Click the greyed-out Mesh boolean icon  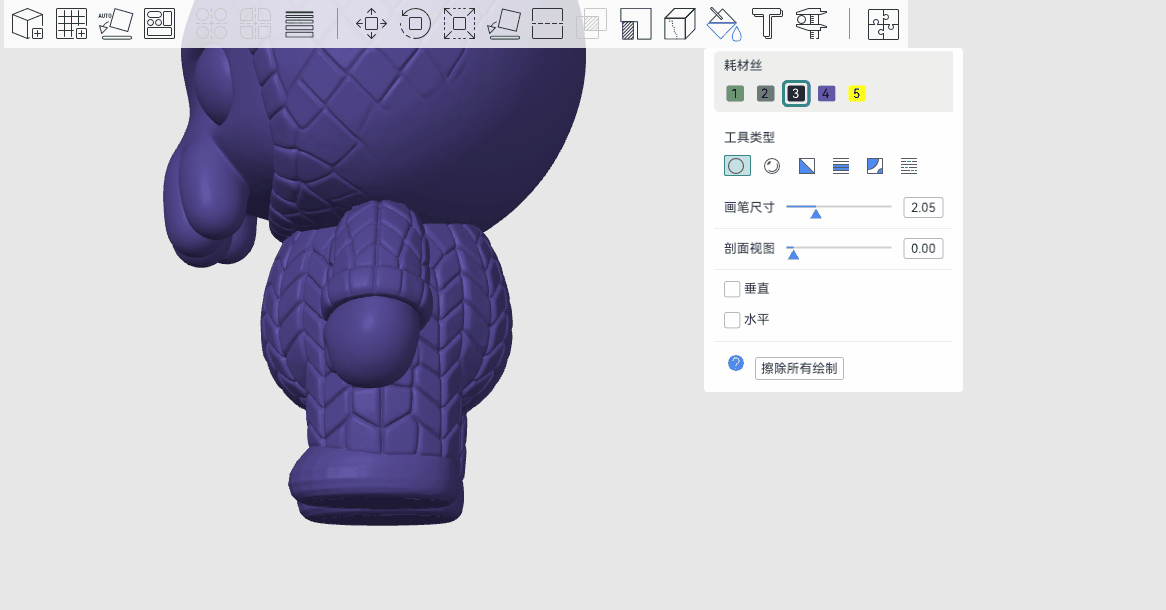coord(592,24)
